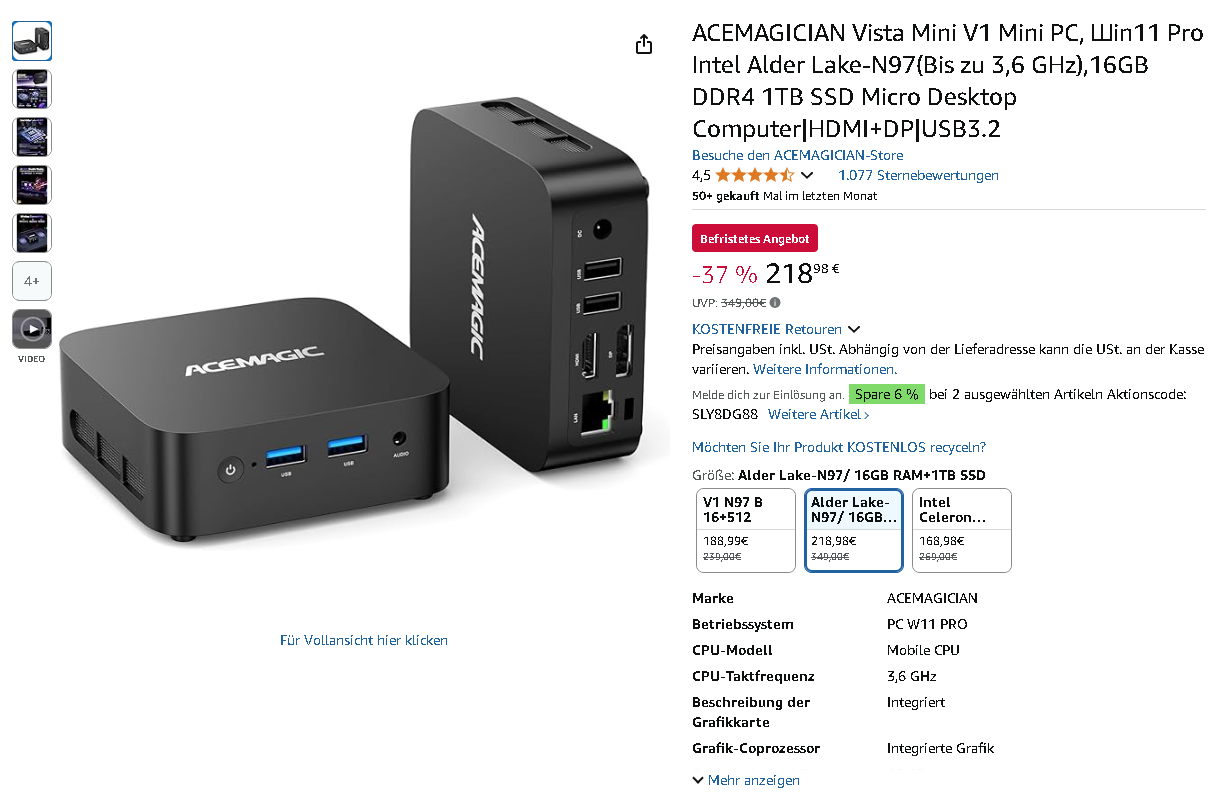Image resolution: width=1212 pixels, height=793 pixels.
Task: Select the first product thumbnail image
Action: coord(32,41)
